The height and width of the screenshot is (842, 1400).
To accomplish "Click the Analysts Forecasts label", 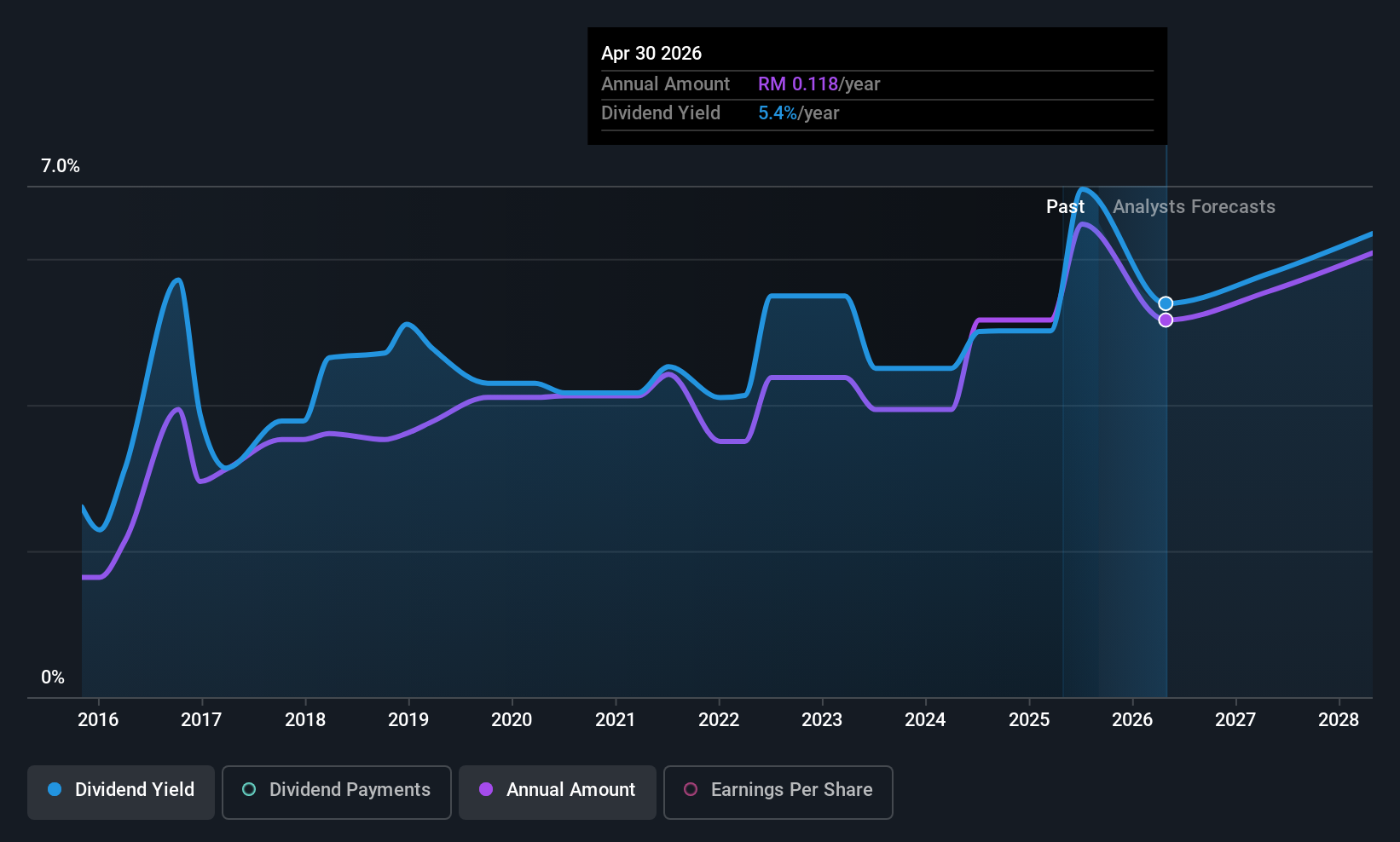I will pos(1194,207).
